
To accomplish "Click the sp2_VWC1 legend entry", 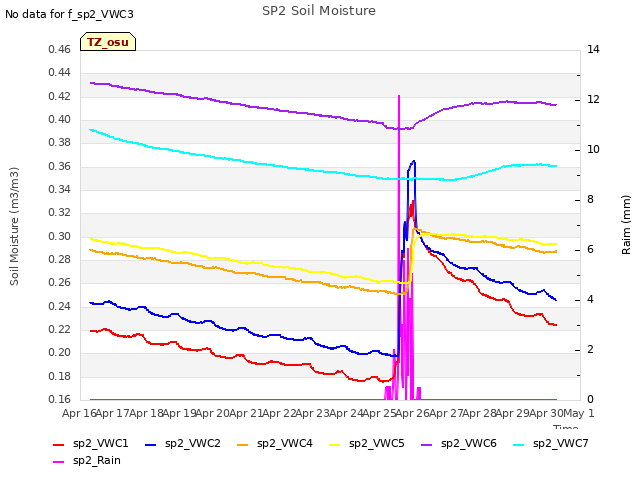I will (x=91, y=443).
